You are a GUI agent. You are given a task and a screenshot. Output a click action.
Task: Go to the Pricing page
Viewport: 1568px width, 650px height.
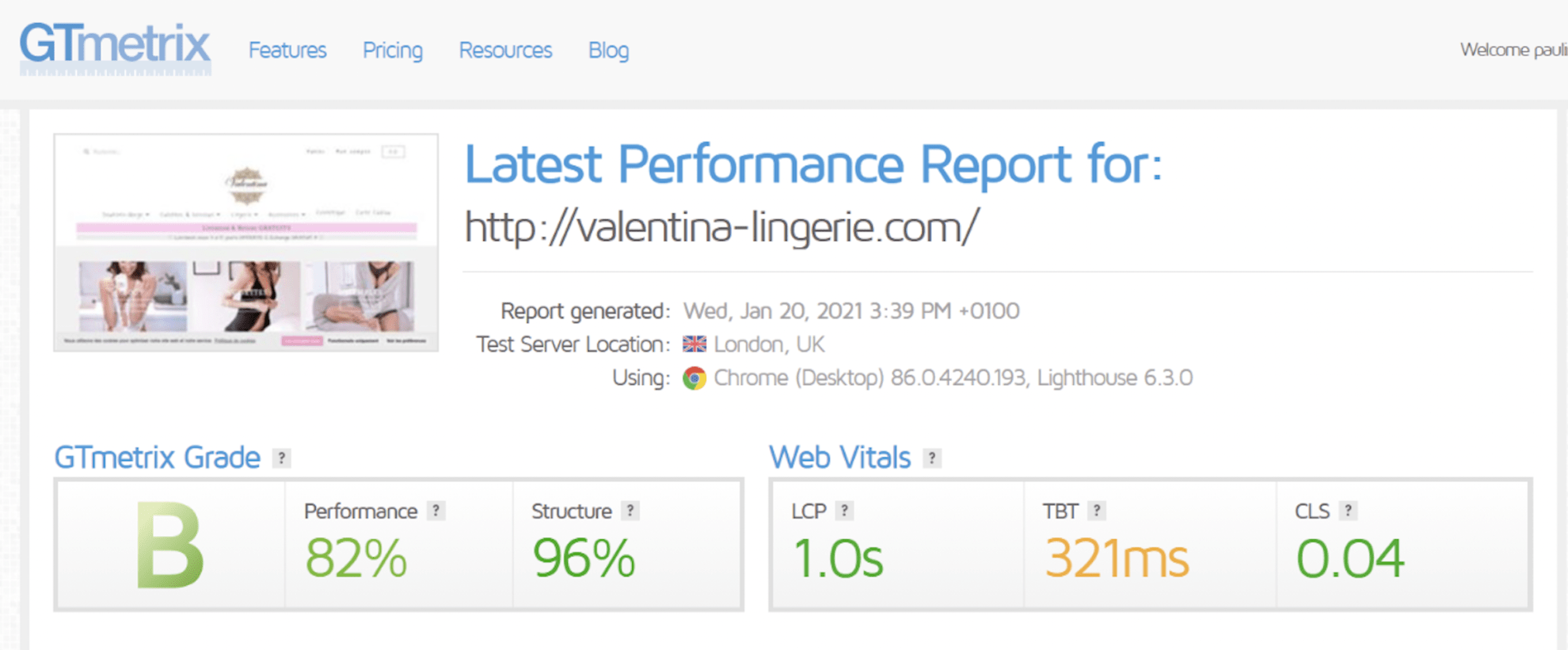click(x=393, y=50)
